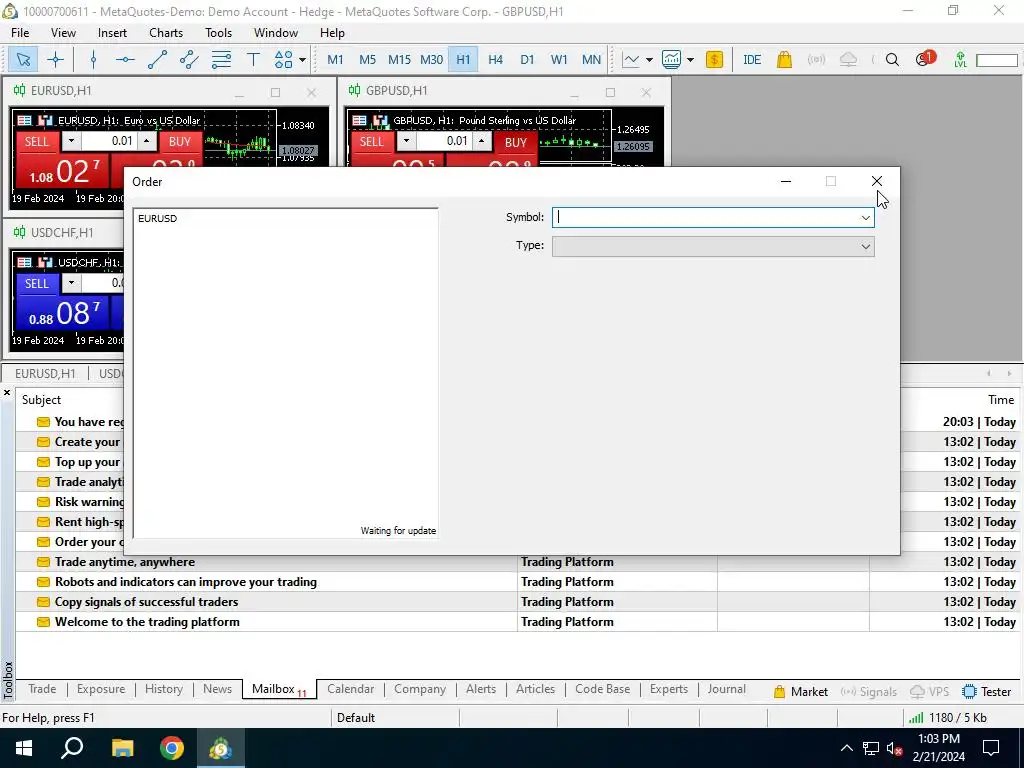Close the Toolbox panel with X

[x=7, y=392]
